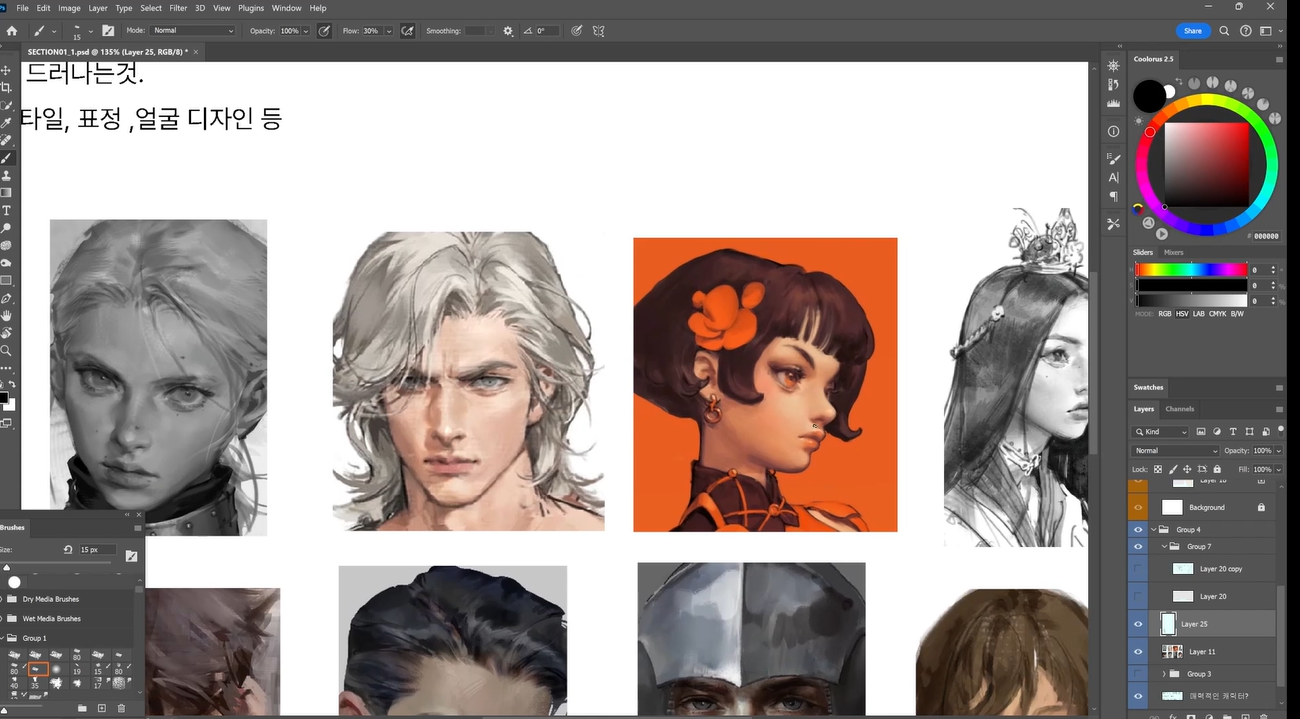Open the brush Mode dropdown
The height and width of the screenshot is (719, 1300).
pyautogui.click(x=194, y=31)
